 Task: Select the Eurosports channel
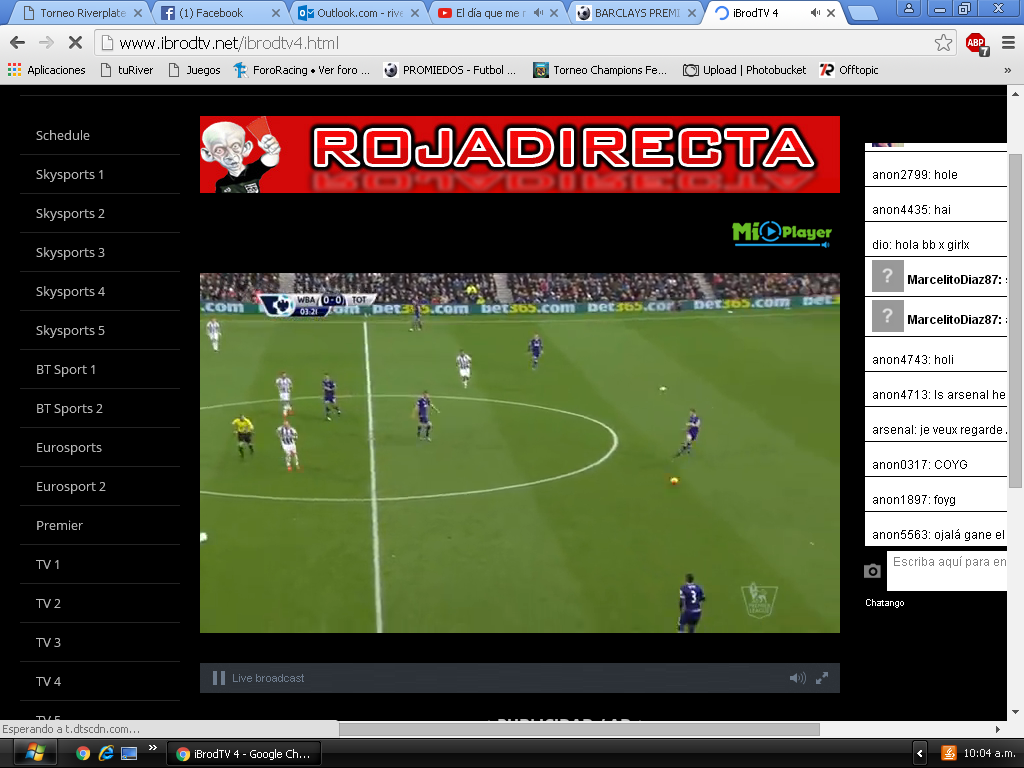[69, 447]
